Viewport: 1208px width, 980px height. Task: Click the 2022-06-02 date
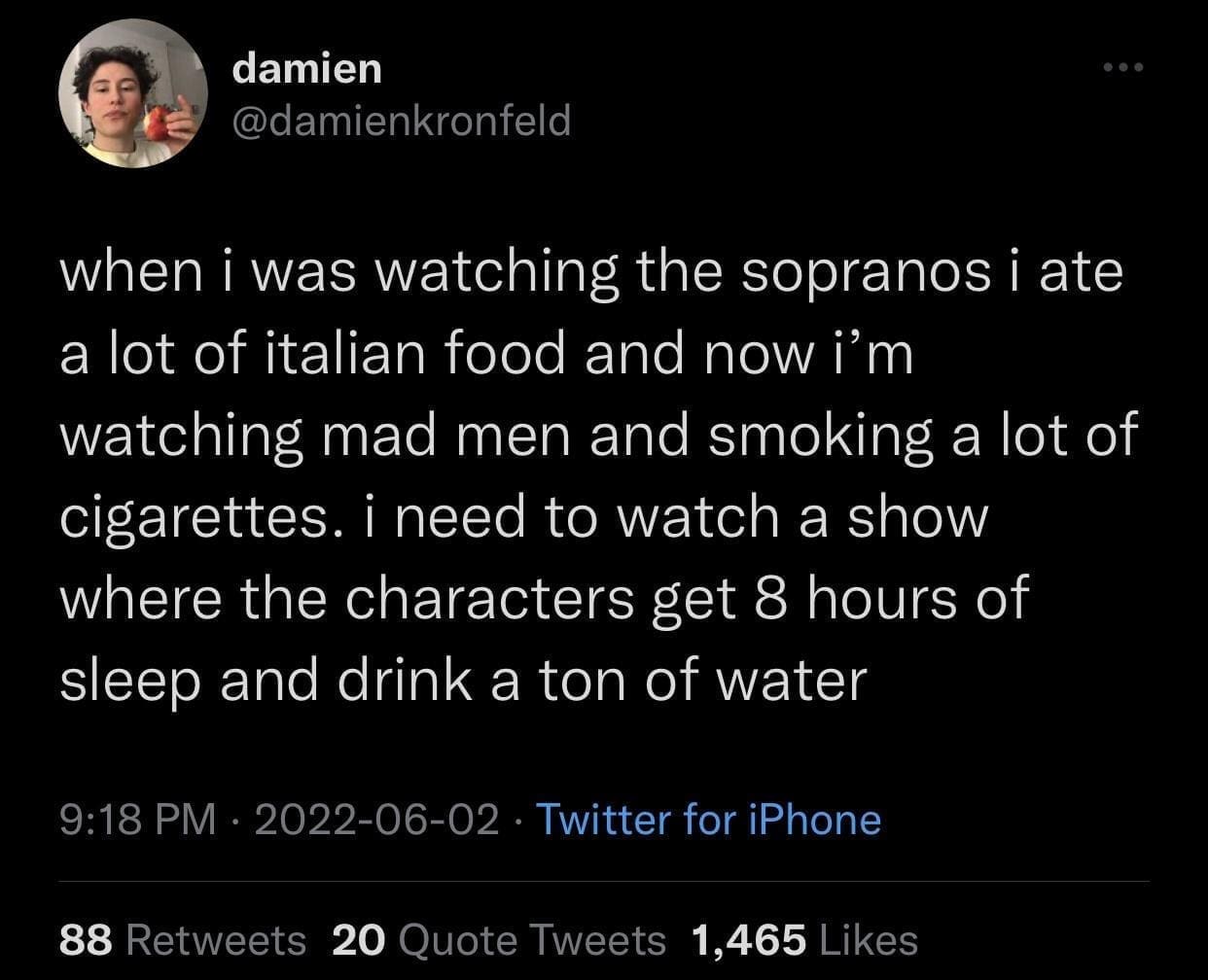click(x=376, y=820)
